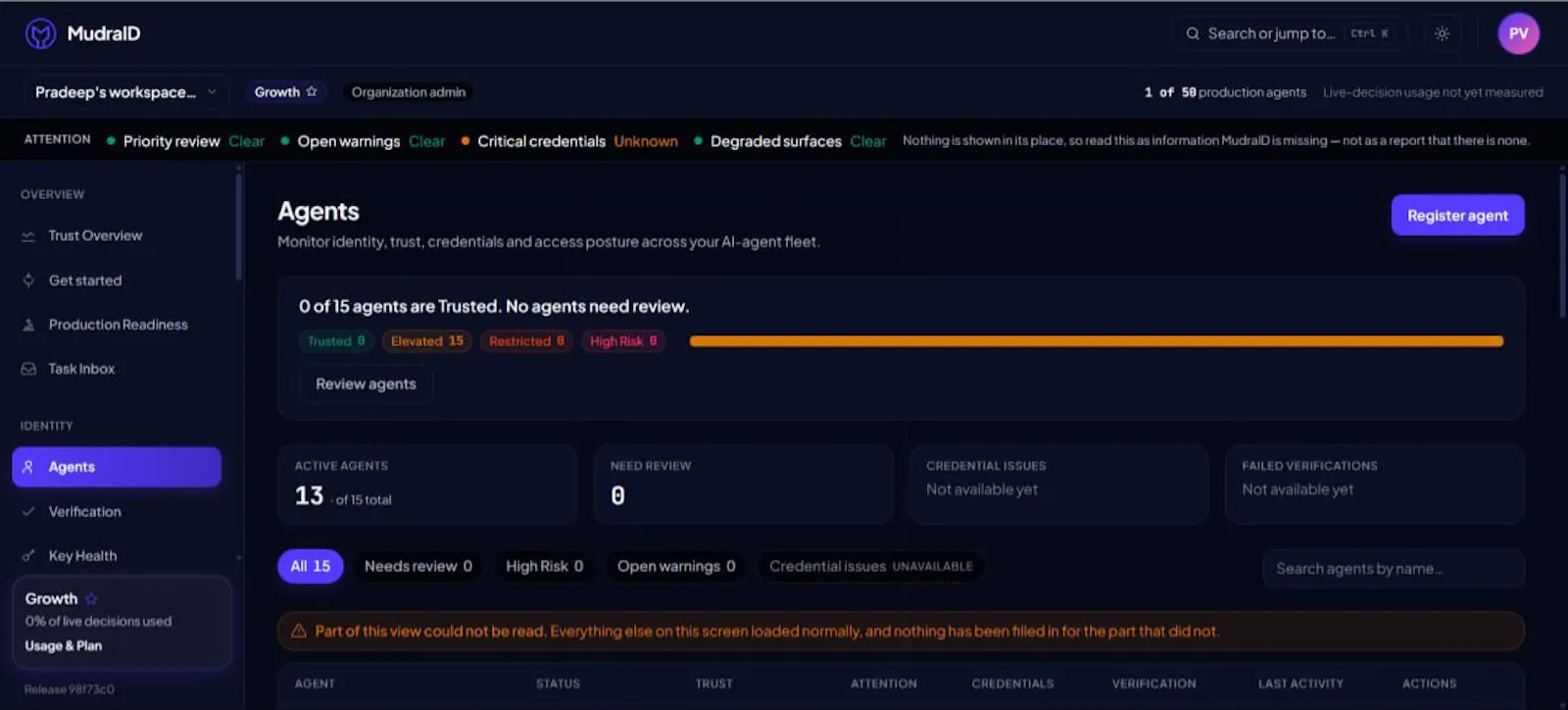Viewport: 1568px width, 710px height.
Task: Click the search magnifier icon
Action: tap(1193, 33)
